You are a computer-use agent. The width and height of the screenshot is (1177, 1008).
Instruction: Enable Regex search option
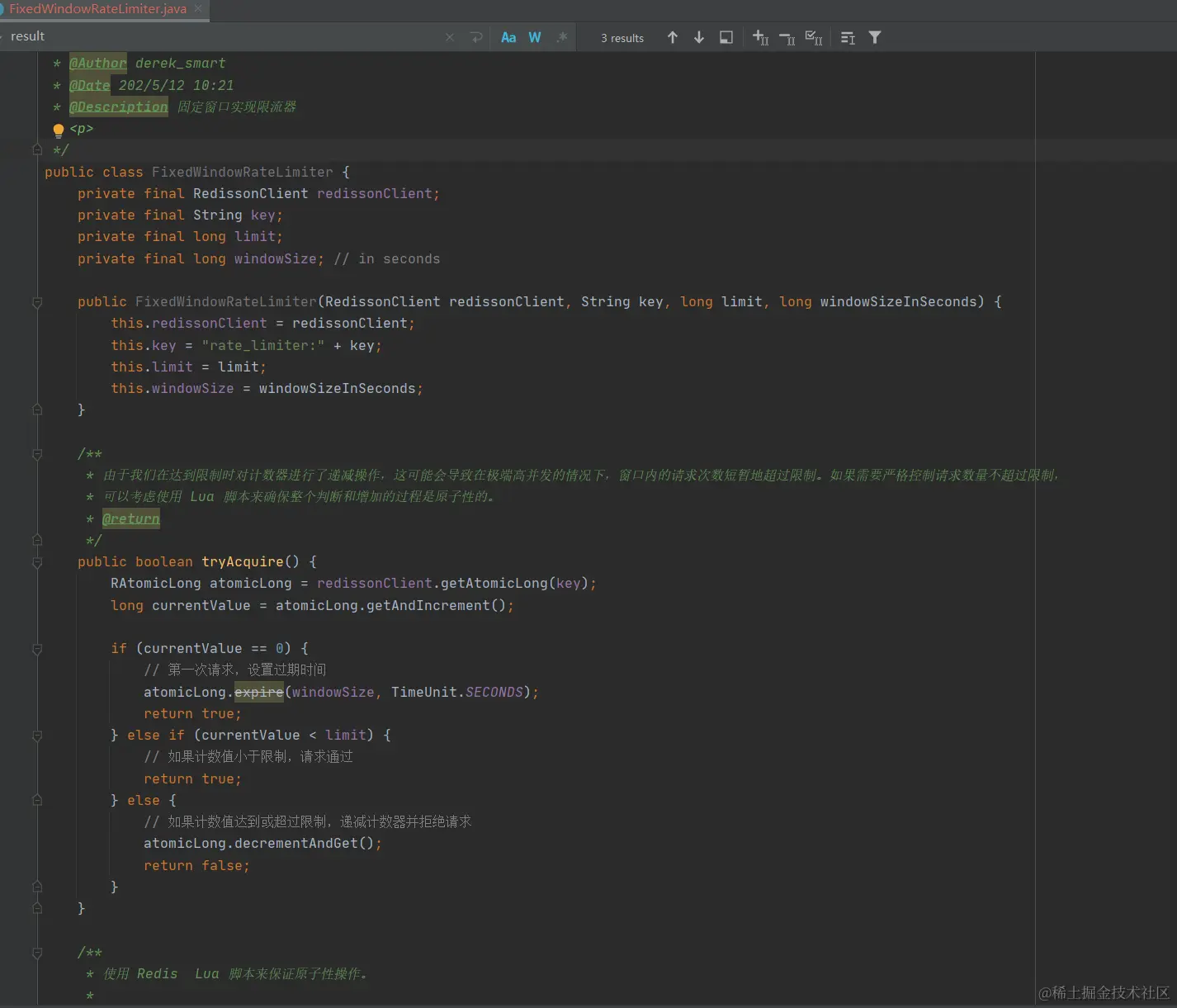[x=561, y=37]
